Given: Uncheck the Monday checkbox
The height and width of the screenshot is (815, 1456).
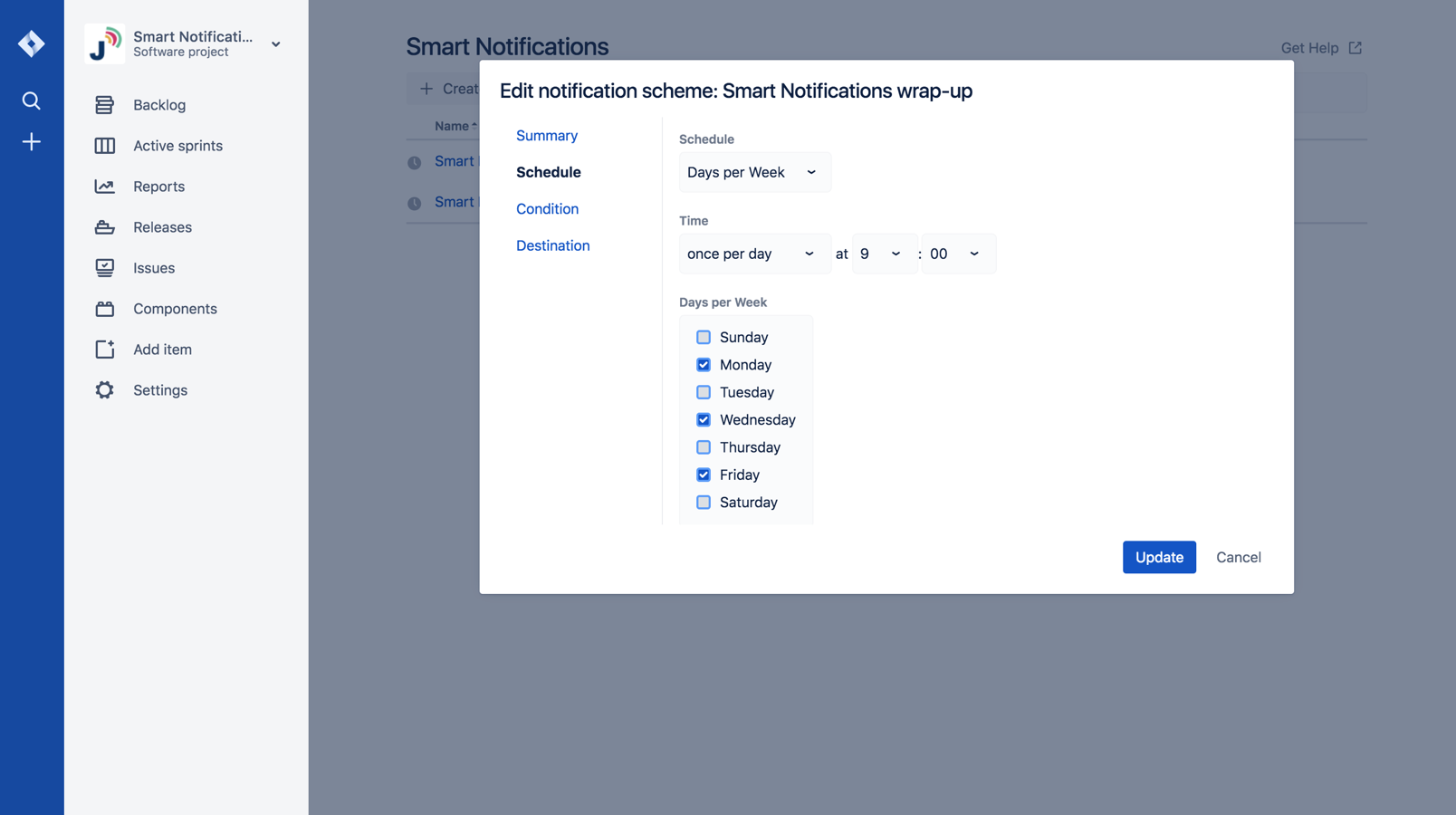Looking at the screenshot, I should pyautogui.click(x=704, y=365).
